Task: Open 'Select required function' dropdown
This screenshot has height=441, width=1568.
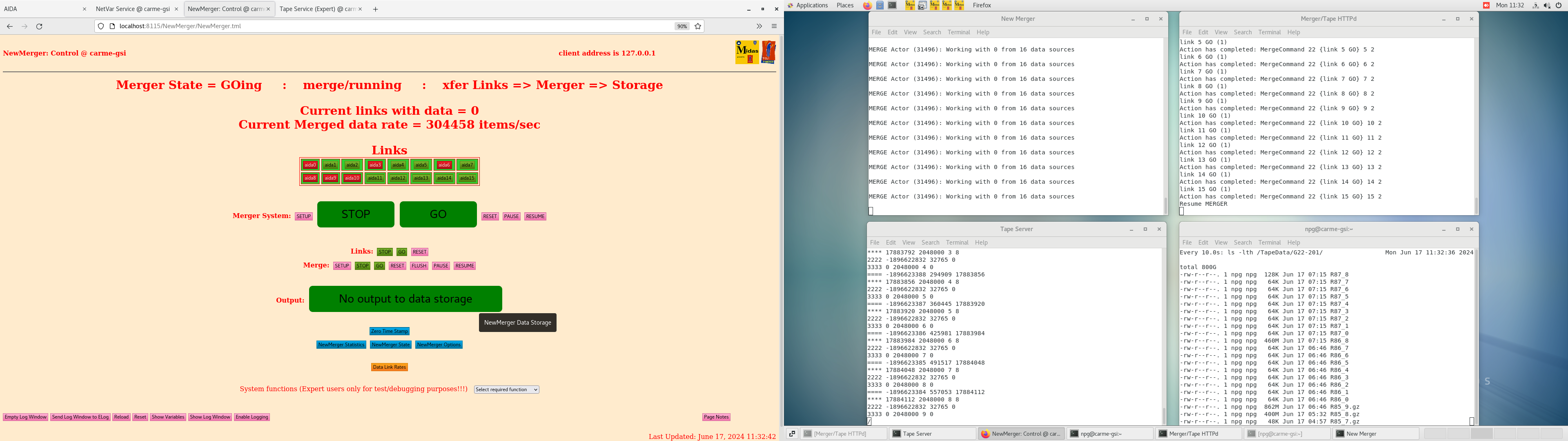Action: [x=506, y=390]
